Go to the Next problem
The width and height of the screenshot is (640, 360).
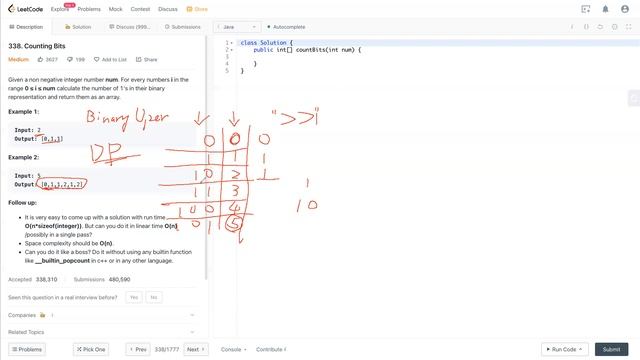coord(196,349)
